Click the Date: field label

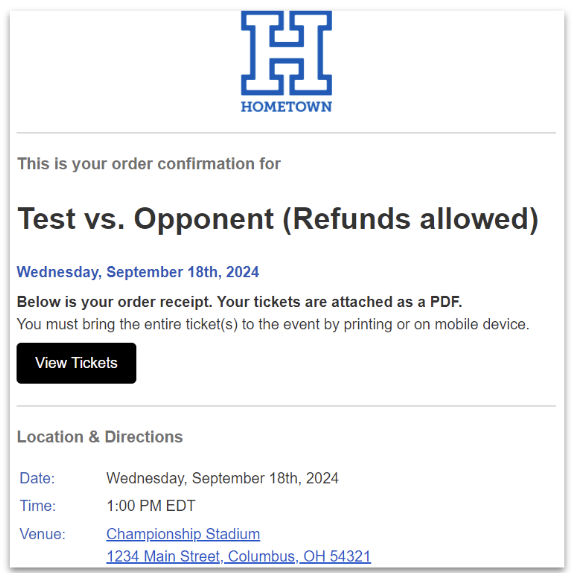[x=37, y=478]
